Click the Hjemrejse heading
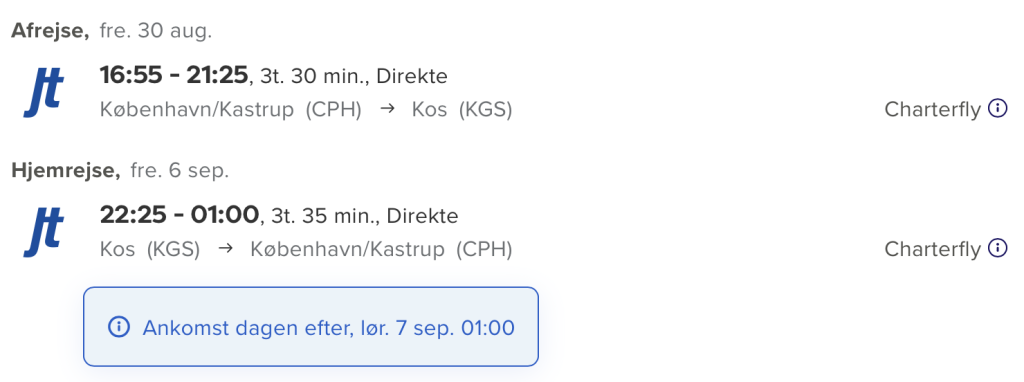Image resolution: width=1024 pixels, height=382 pixels. point(66,170)
